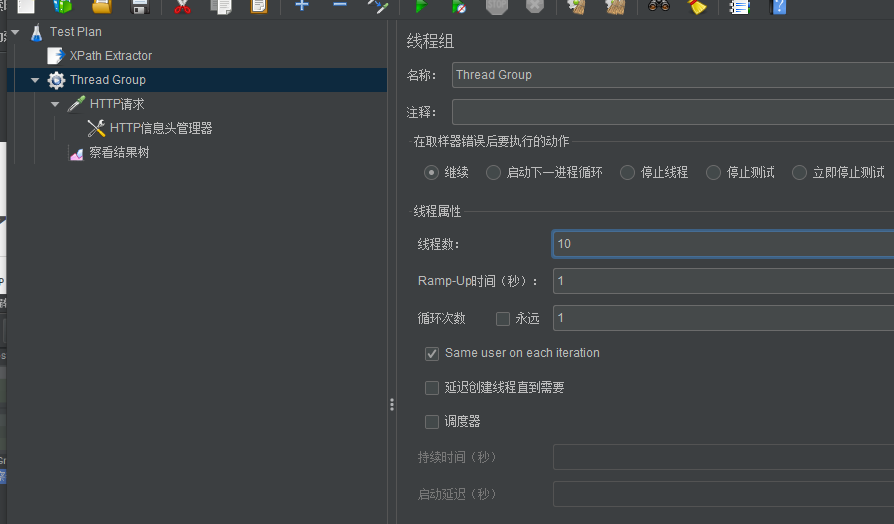The image size is (894, 524).
Task: Click the Stop sign toolbar icon
Action: tap(497, 6)
